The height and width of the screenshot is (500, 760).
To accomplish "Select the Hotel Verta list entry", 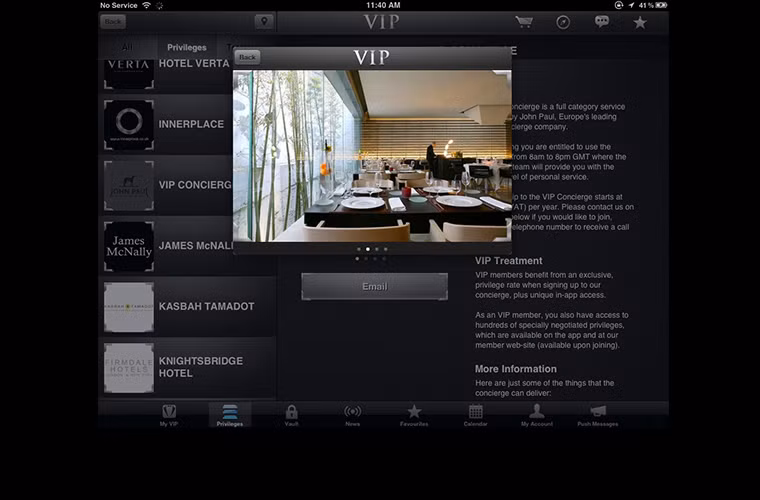I will click(166, 76).
